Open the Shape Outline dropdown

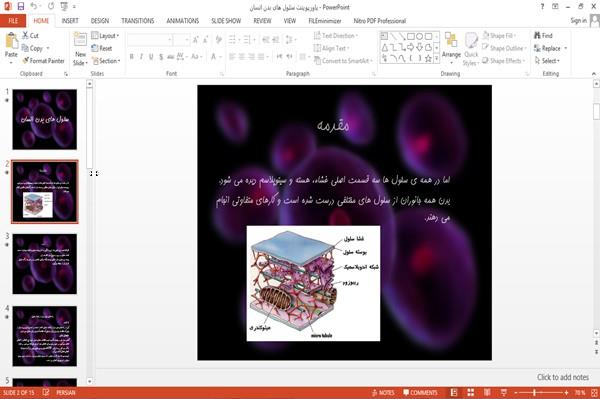(x=504, y=48)
